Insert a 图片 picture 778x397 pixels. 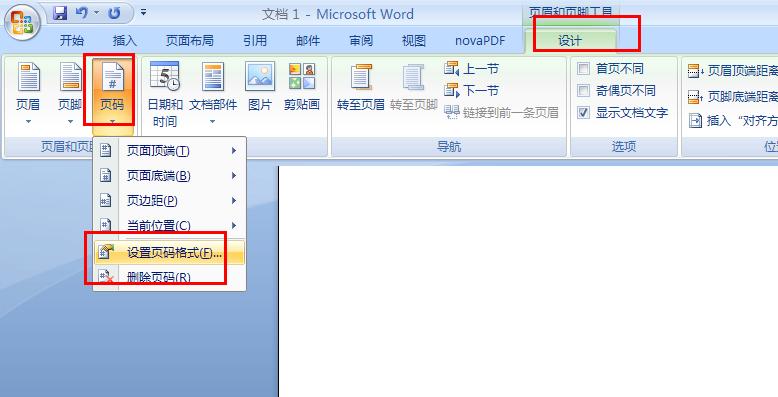click(260, 86)
